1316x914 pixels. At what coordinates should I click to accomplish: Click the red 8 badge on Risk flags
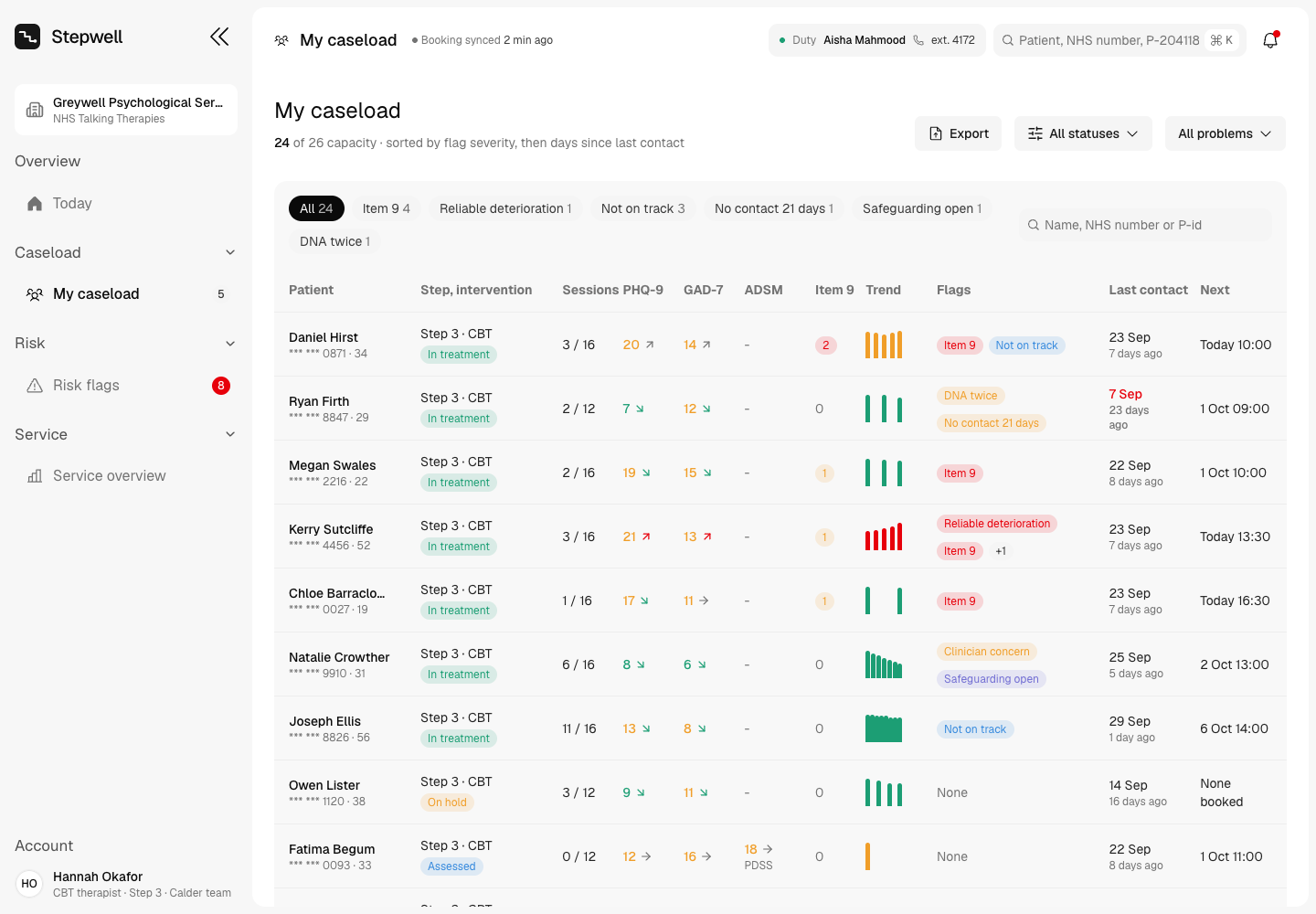[x=221, y=385]
